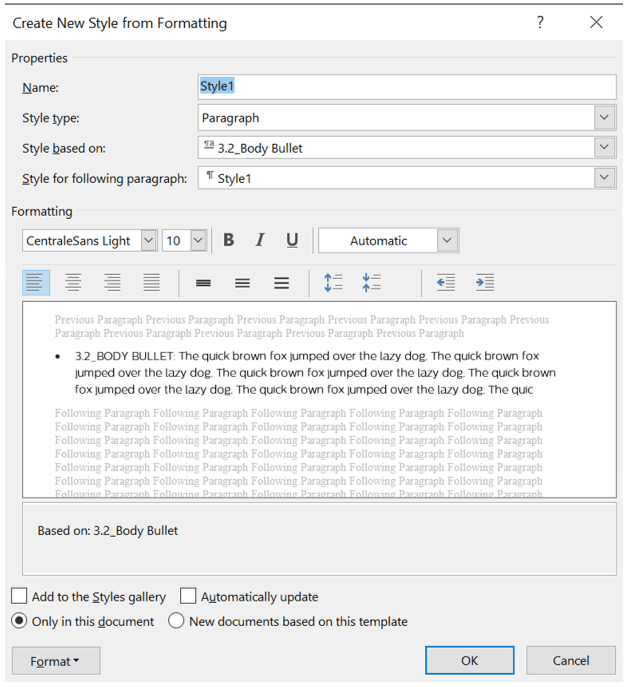Enable Add to the Styles gallery

point(20,596)
